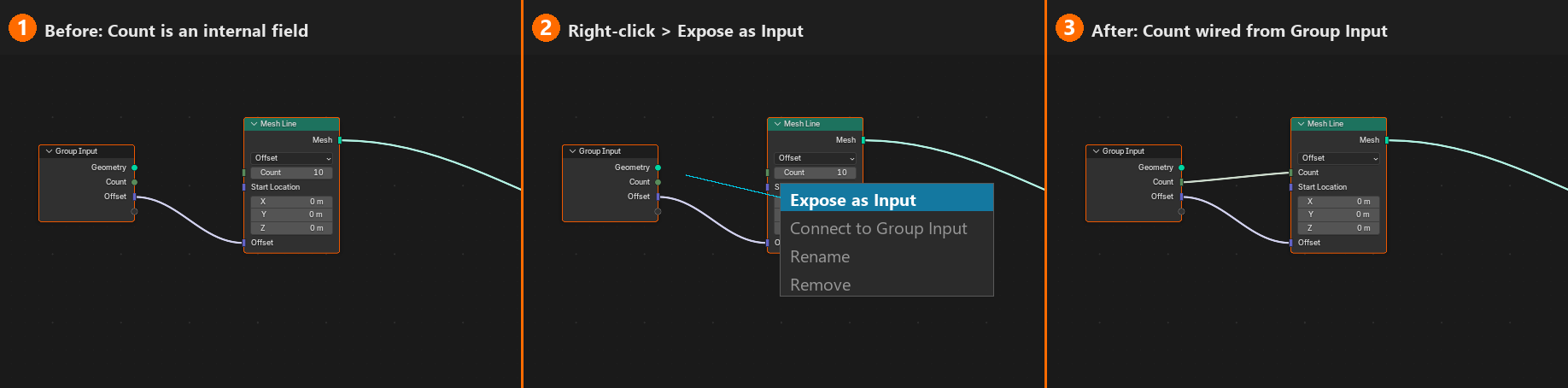Click the Count 10 field in the Before panel
Viewport: 1568px width, 388px height.
point(292,173)
